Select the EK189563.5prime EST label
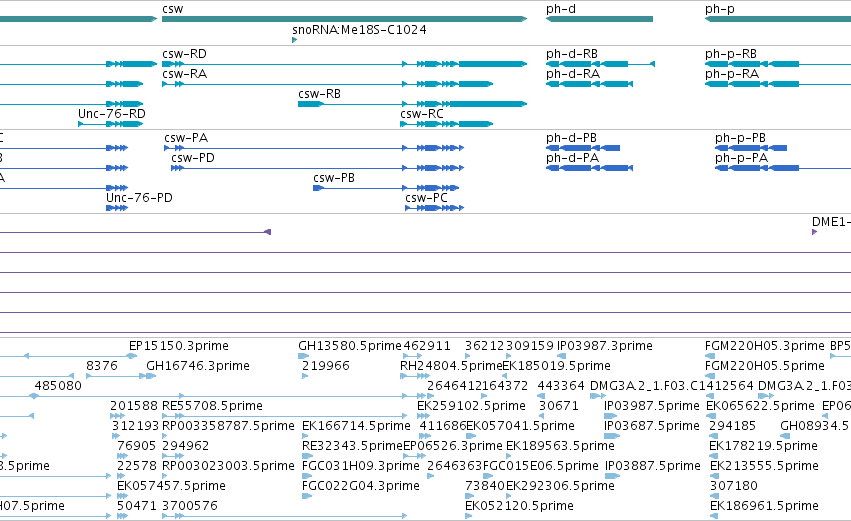851x521 pixels. (560, 446)
